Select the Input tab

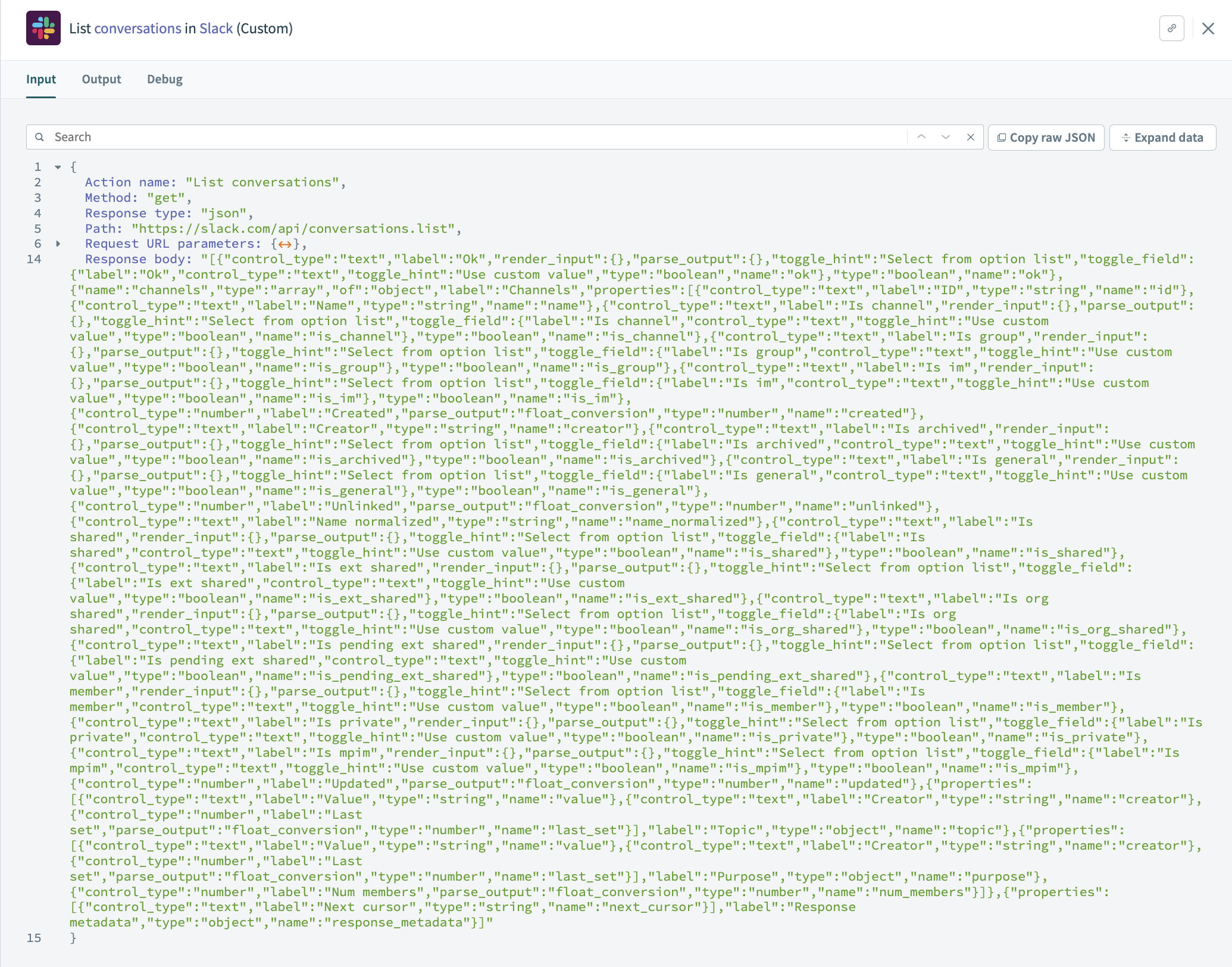(40, 79)
